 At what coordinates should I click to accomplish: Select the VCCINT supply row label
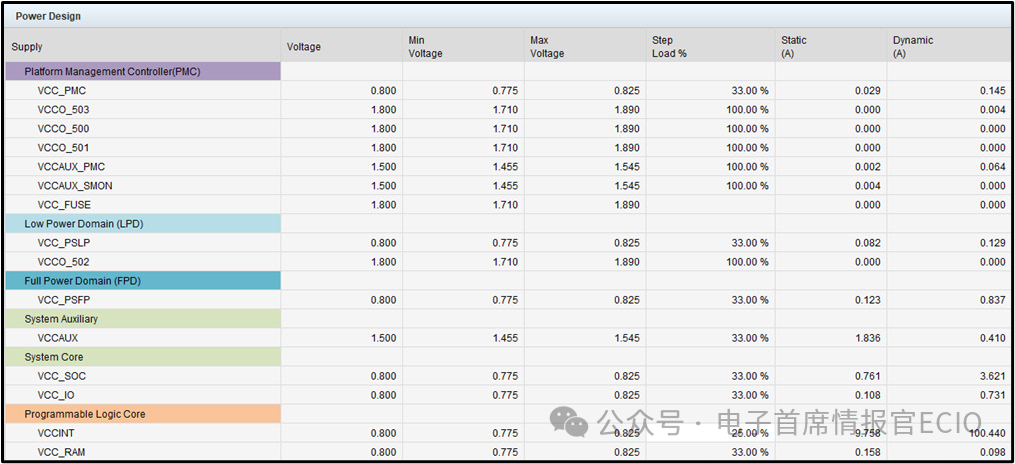[56, 433]
